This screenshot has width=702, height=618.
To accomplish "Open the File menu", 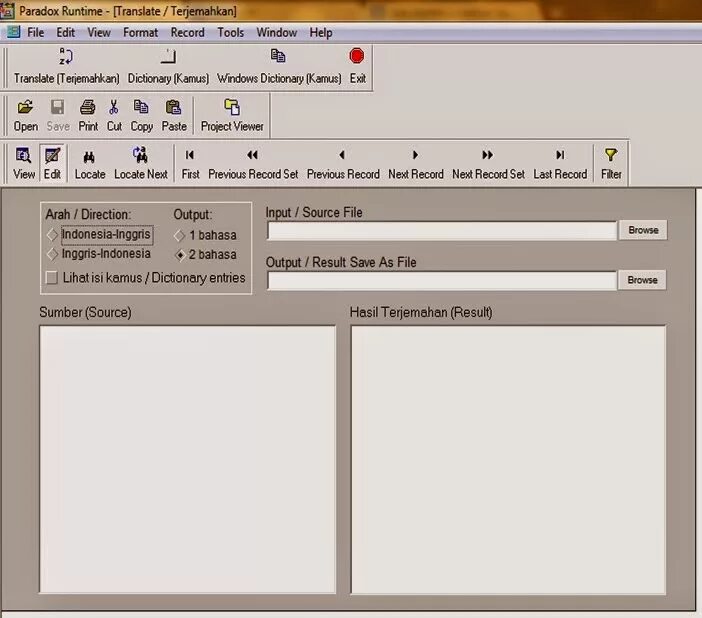I will pos(35,33).
